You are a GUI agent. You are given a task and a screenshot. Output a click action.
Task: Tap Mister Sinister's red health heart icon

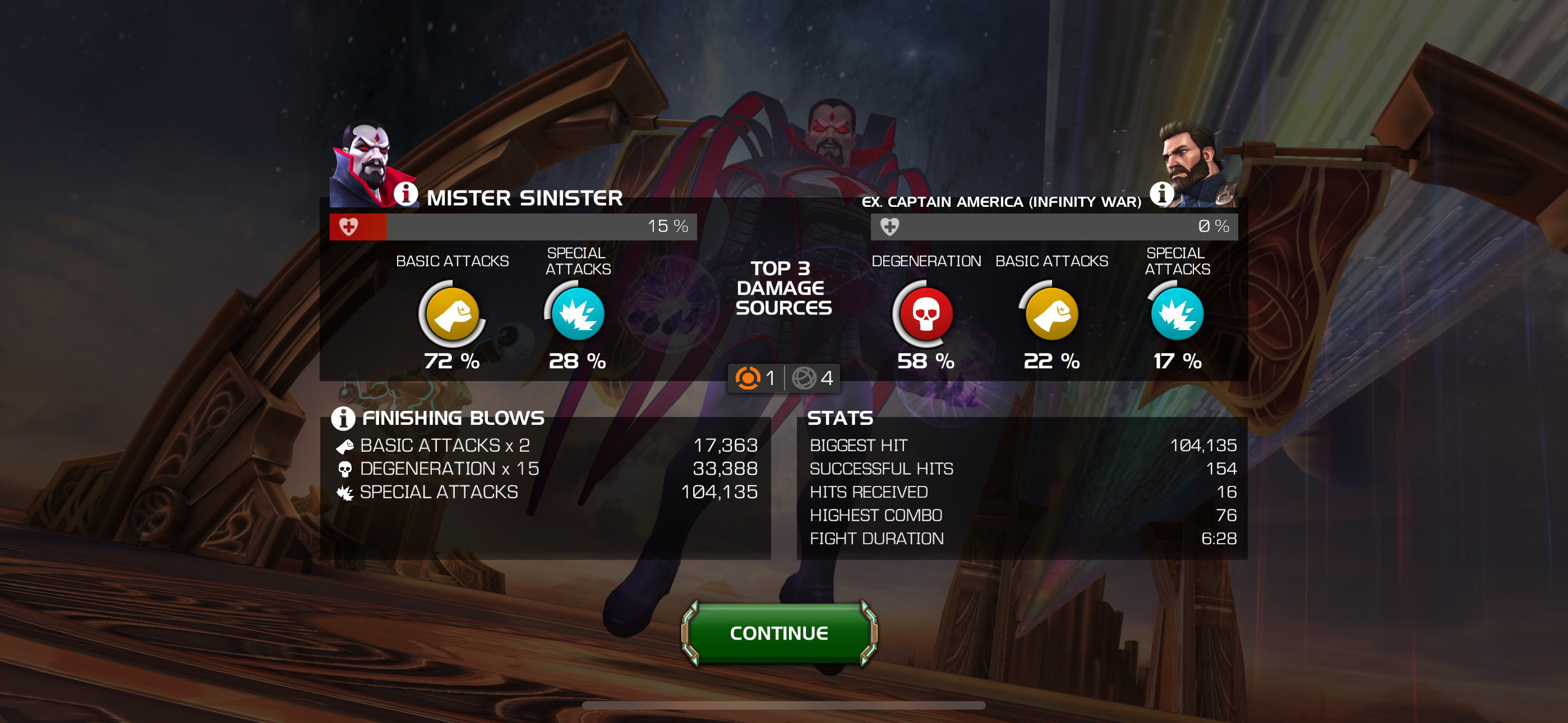[x=348, y=227]
